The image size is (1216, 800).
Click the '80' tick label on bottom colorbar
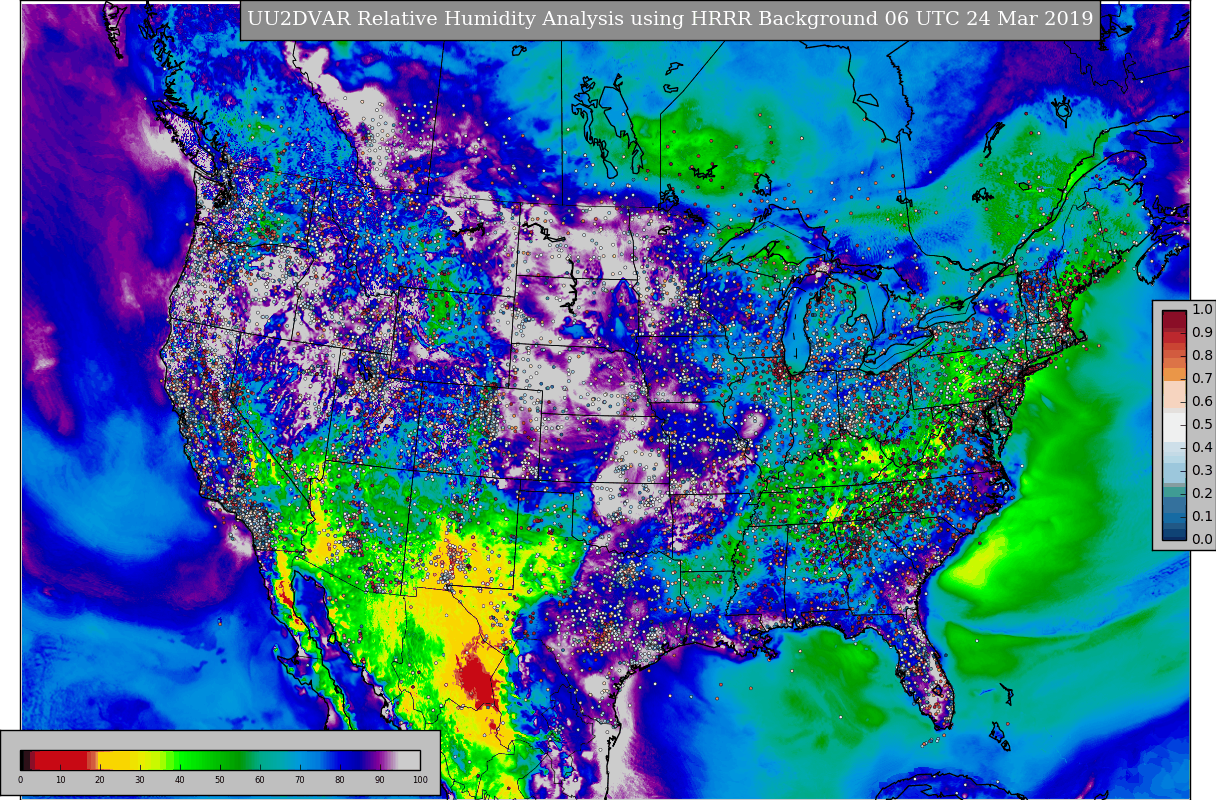[340, 780]
